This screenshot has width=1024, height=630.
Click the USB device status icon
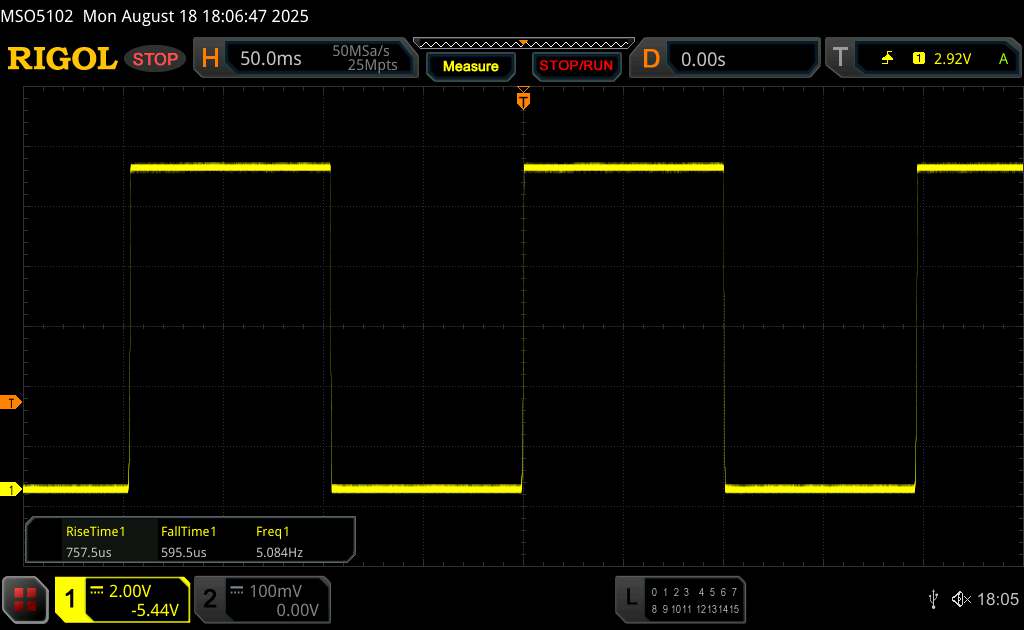933,599
